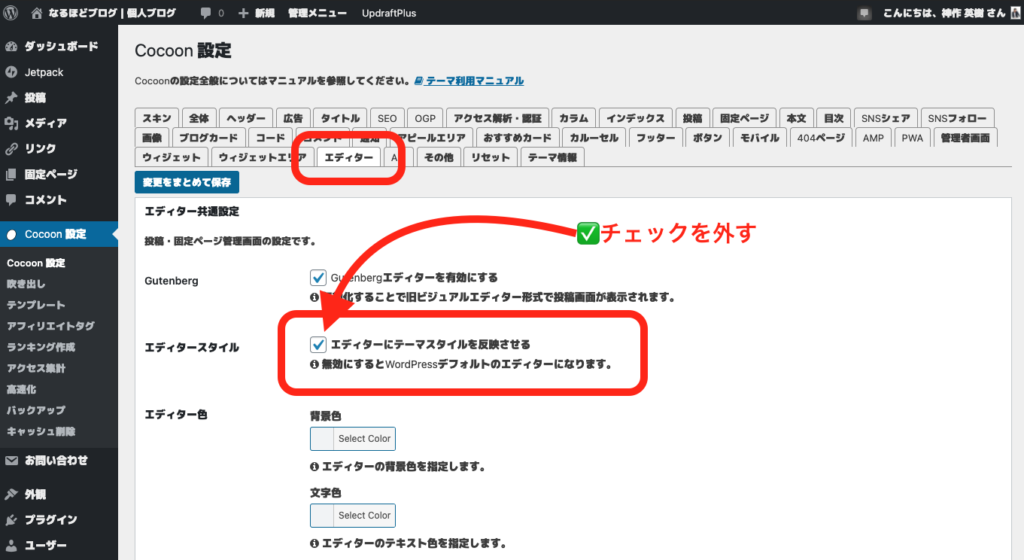Click 文字色 Select Color swatch button
This screenshot has height=560, width=1024.
(x=353, y=516)
